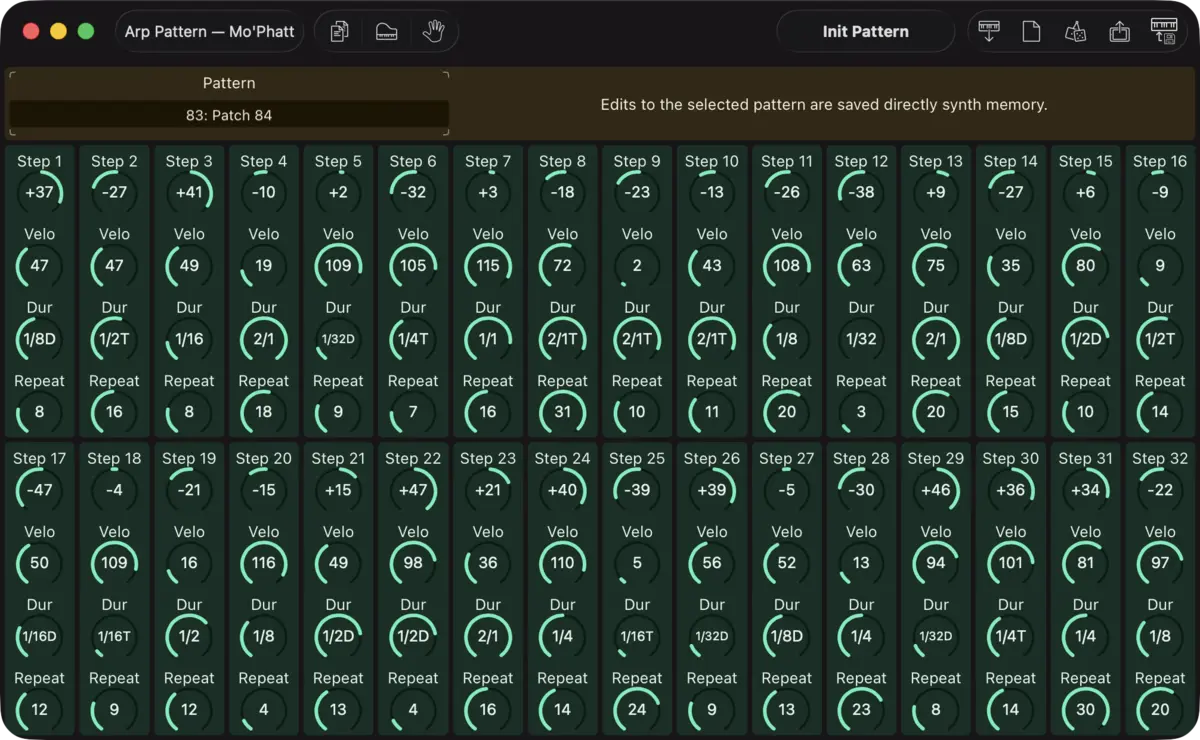
Task: Click the Step 4 Dur knob 2/1
Action: click(x=264, y=339)
